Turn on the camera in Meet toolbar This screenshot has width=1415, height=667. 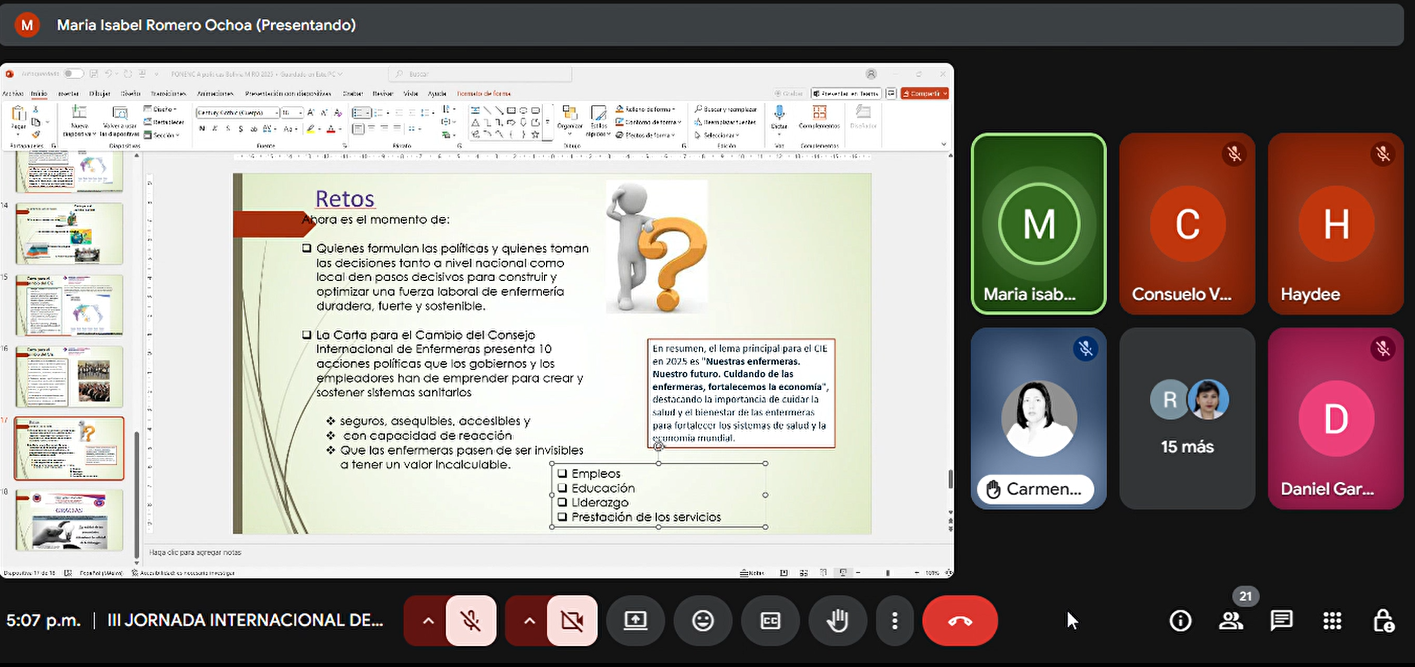click(572, 621)
